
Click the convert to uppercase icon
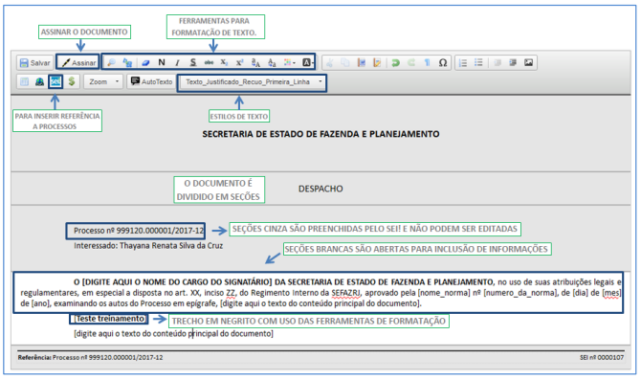pos(256,63)
